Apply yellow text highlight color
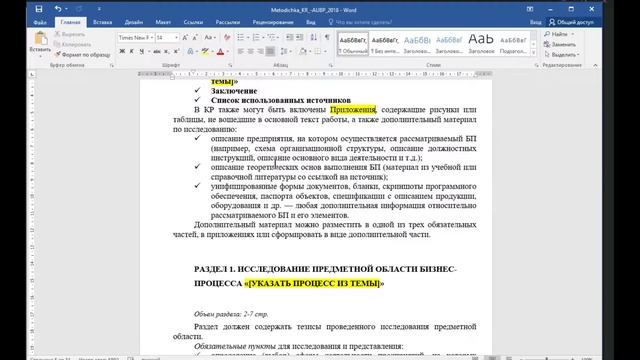The width and height of the screenshot is (640, 360). (x=205, y=51)
